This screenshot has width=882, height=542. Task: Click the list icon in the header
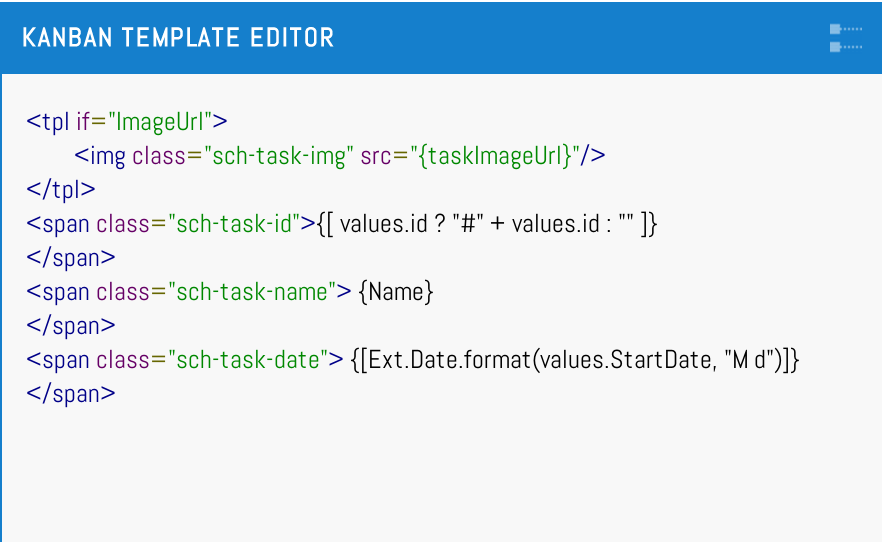click(845, 38)
